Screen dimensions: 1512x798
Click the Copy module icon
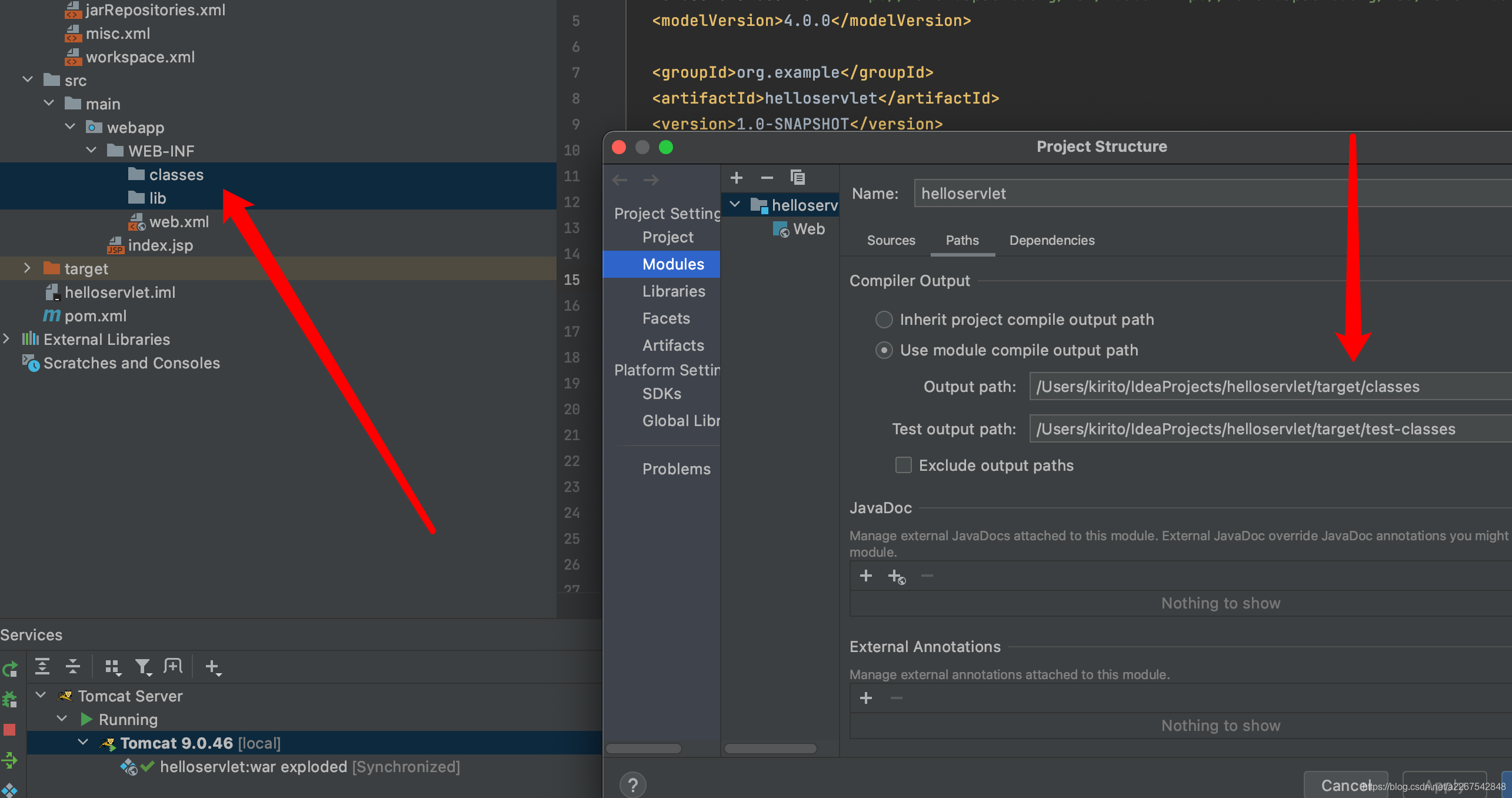point(798,178)
